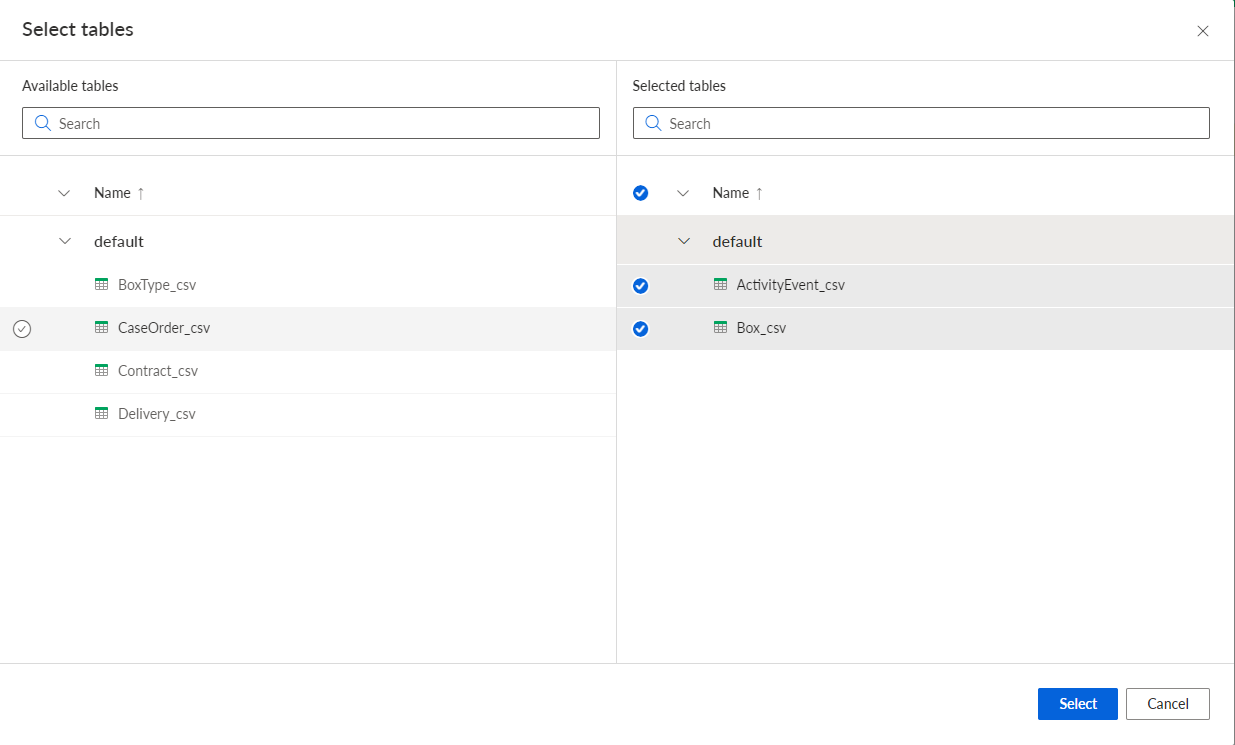Collapse the default group in Available tables
1235x745 pixels.
tap(65, 241)
